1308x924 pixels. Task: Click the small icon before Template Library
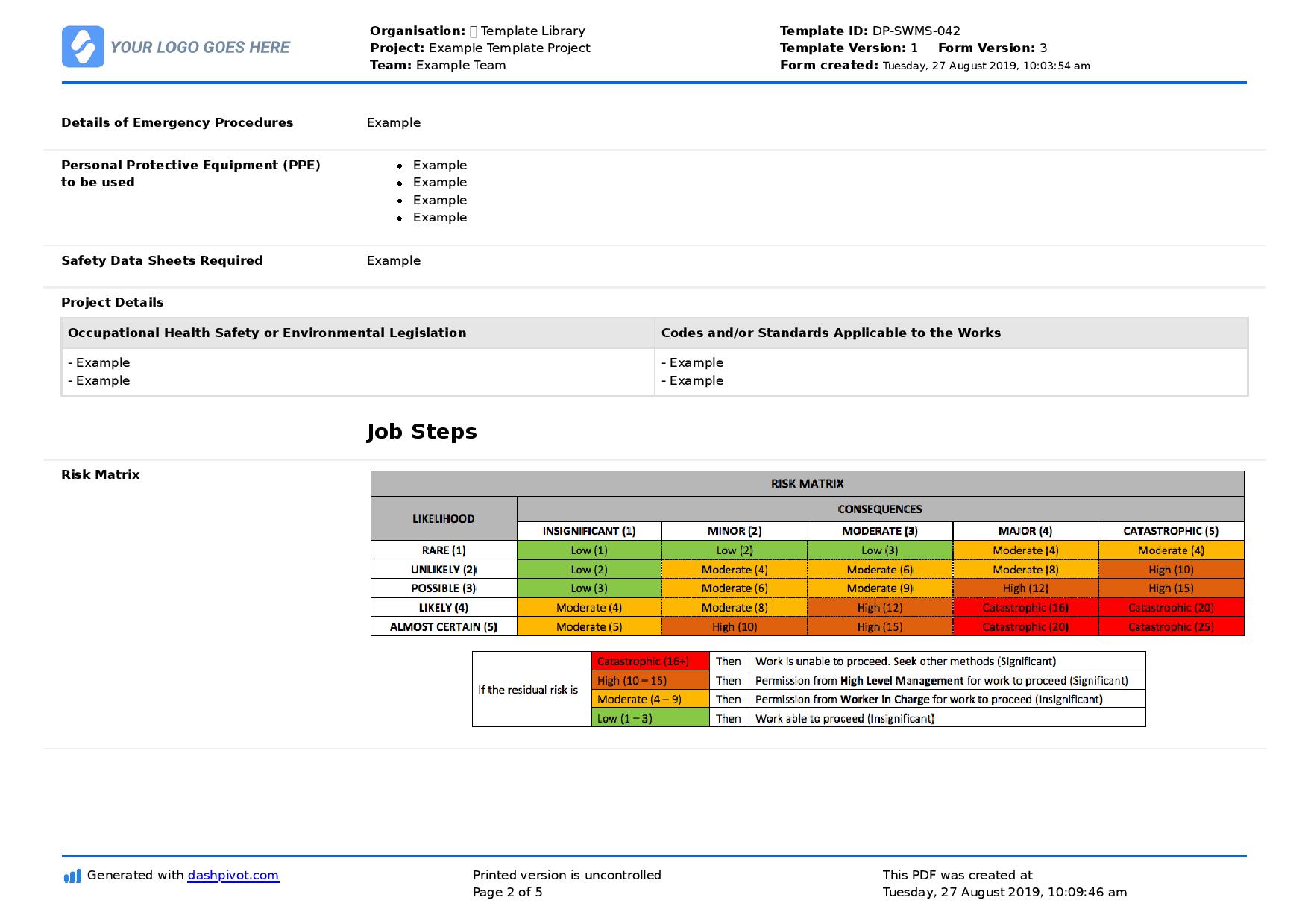[x=474, y=31]
